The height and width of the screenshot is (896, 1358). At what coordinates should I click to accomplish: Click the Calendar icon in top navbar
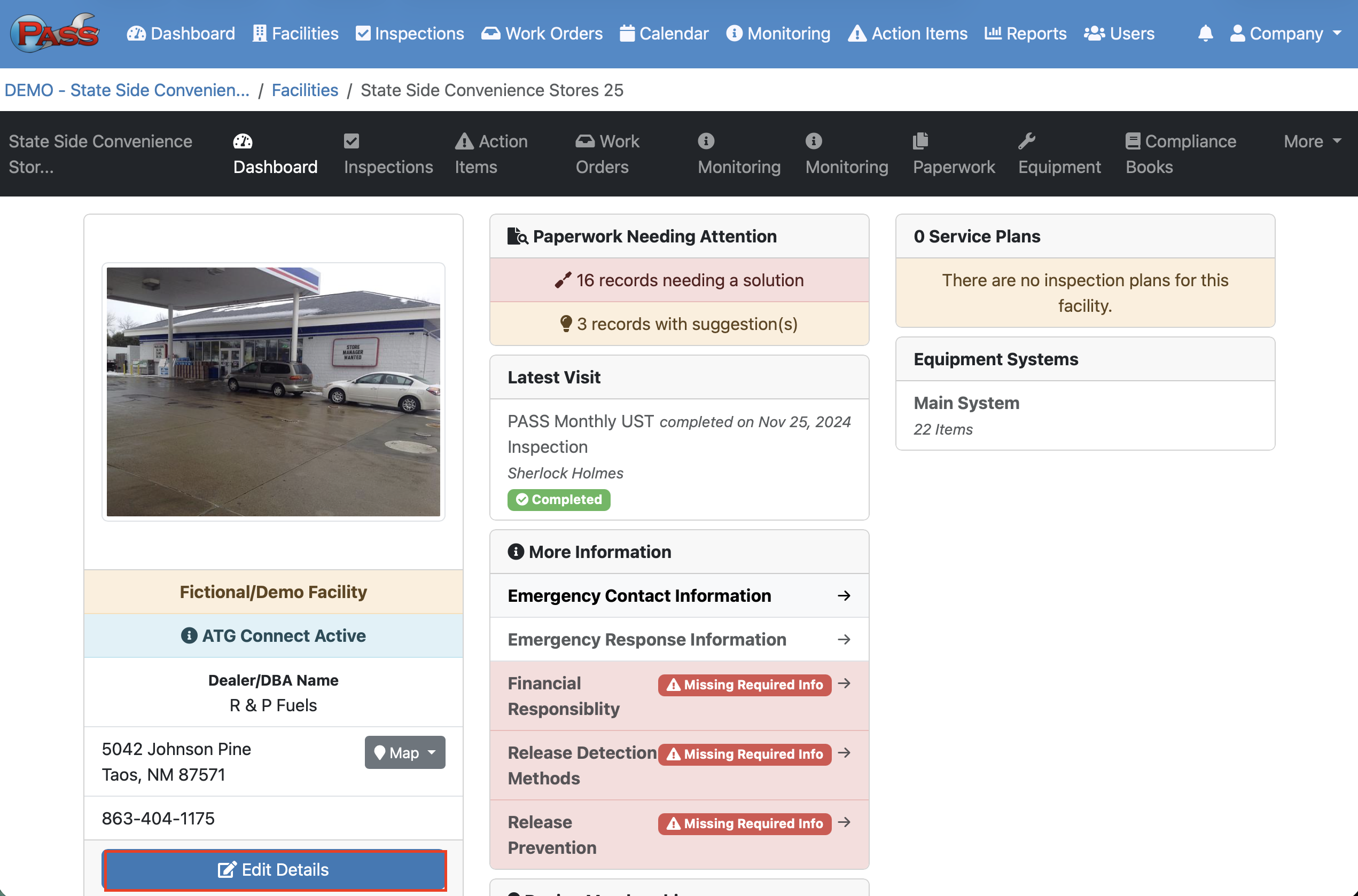(627, 33)
